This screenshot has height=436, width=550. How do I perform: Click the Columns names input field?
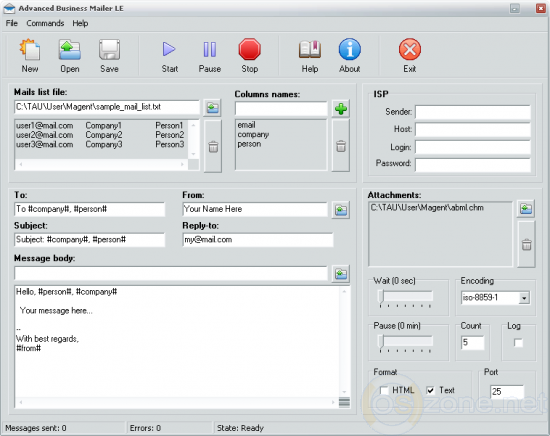(281, 109)
